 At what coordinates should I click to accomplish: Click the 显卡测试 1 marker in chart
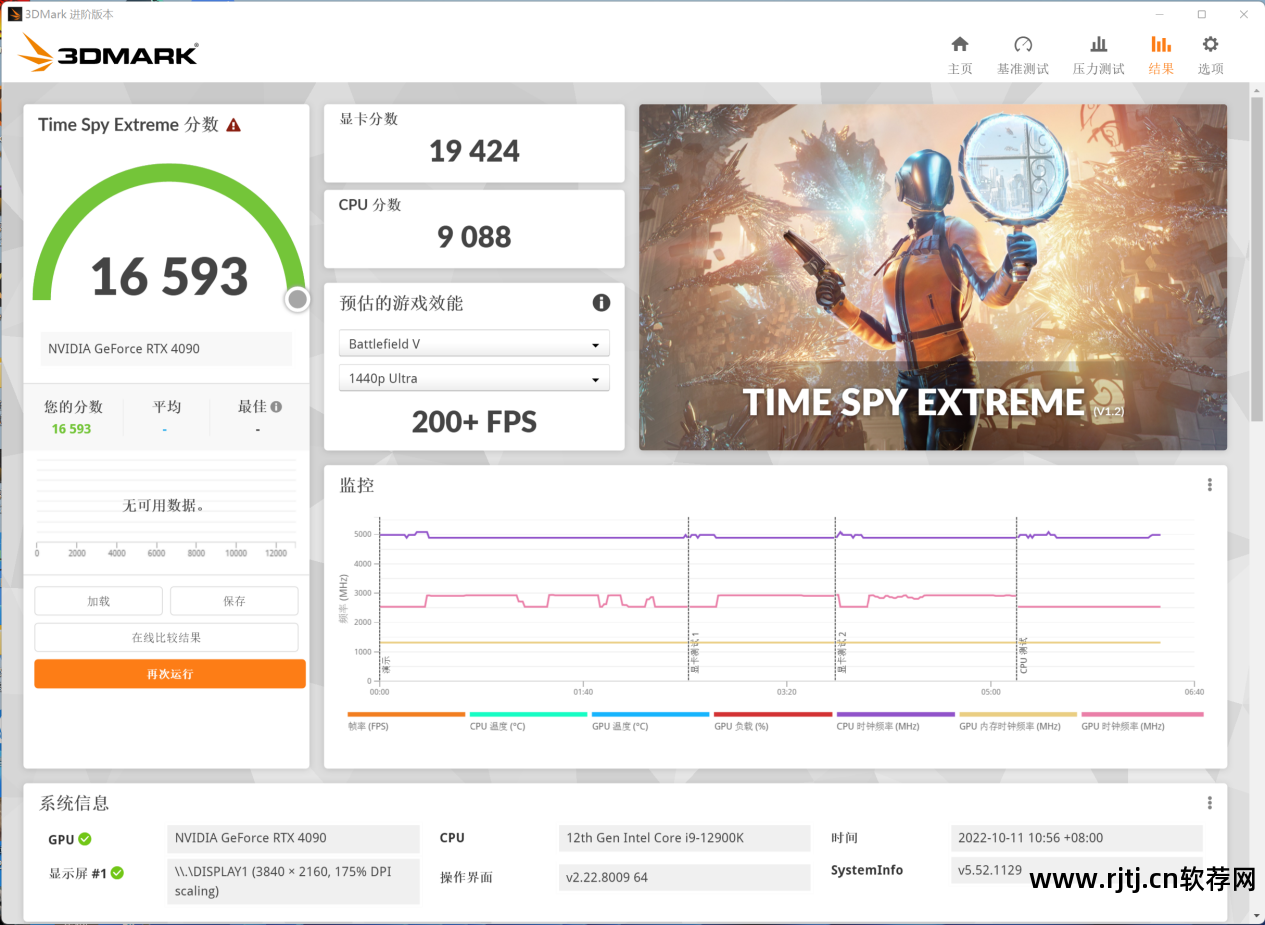[694, 651]
